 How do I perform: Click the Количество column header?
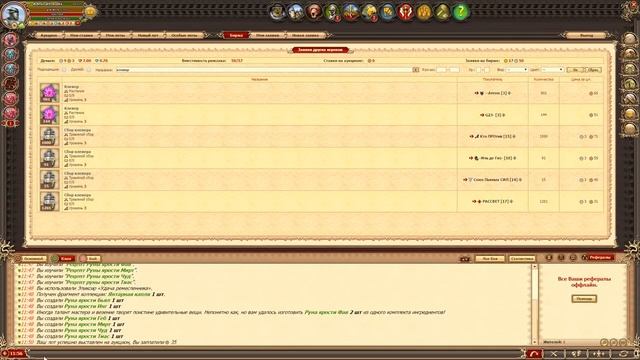[x=544, y=79]
